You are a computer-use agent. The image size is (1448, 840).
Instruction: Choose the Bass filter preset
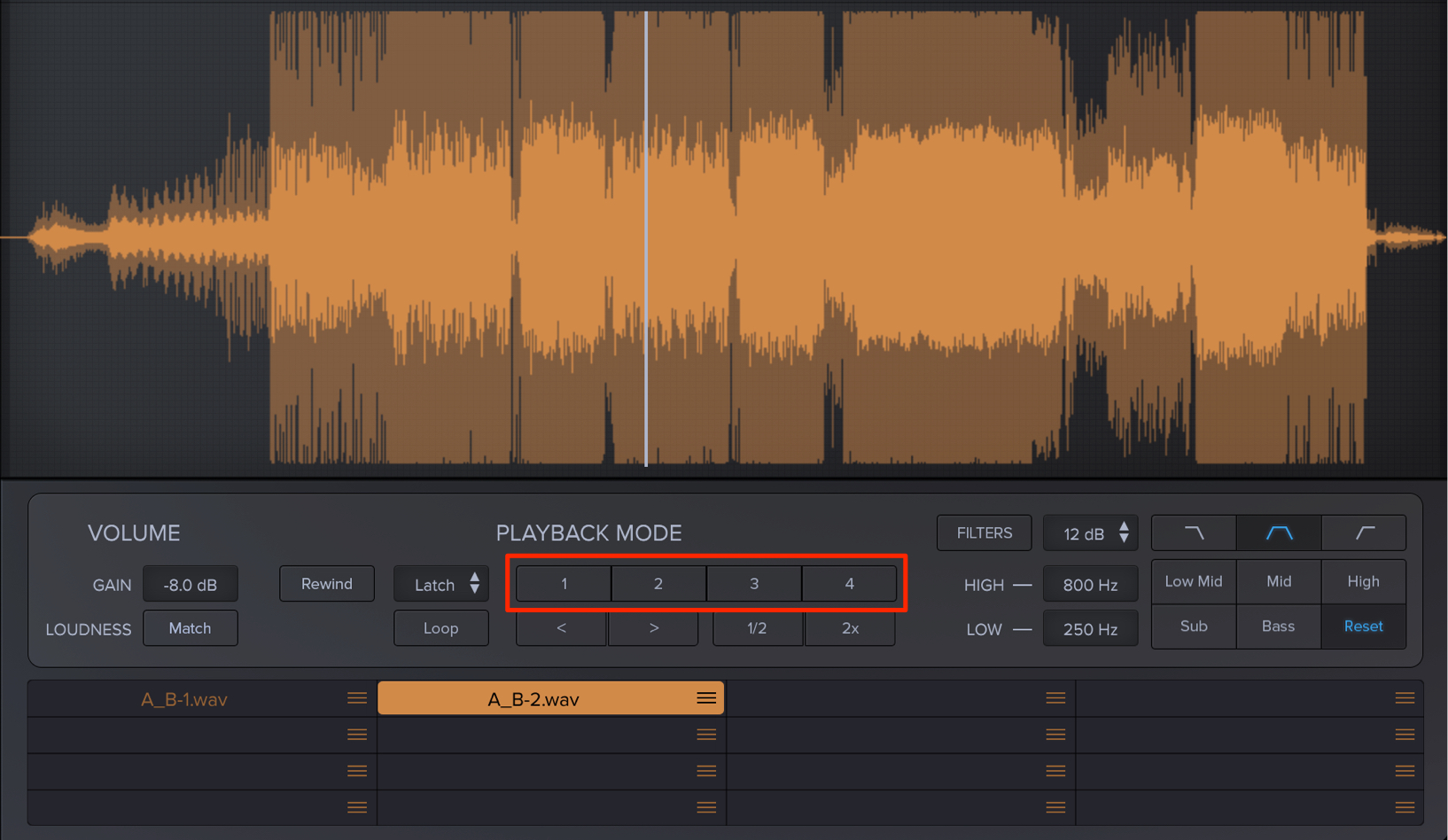[1279, 626]
